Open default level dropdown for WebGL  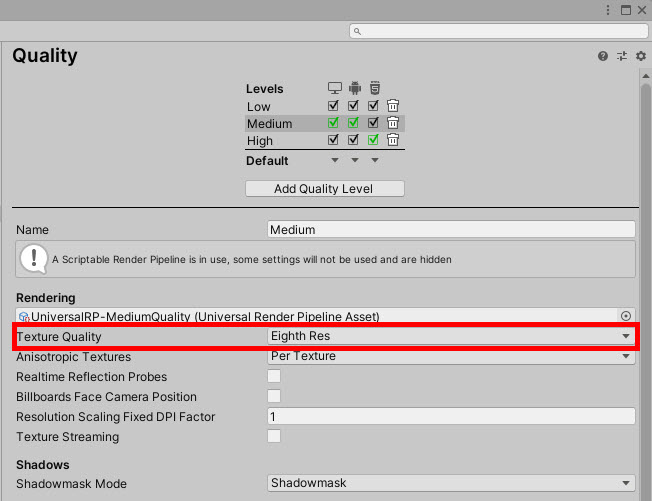375,160
